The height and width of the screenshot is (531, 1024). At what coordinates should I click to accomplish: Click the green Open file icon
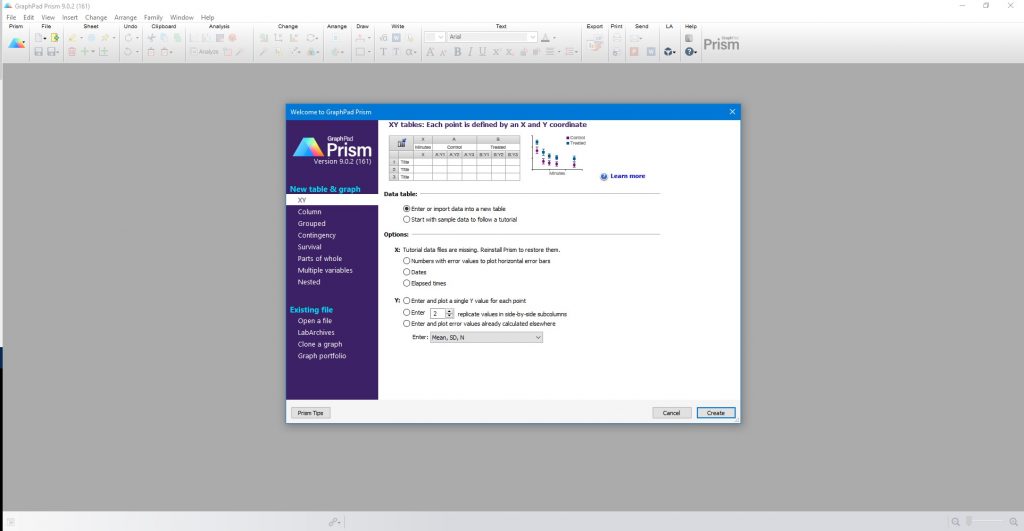(55, 38)
